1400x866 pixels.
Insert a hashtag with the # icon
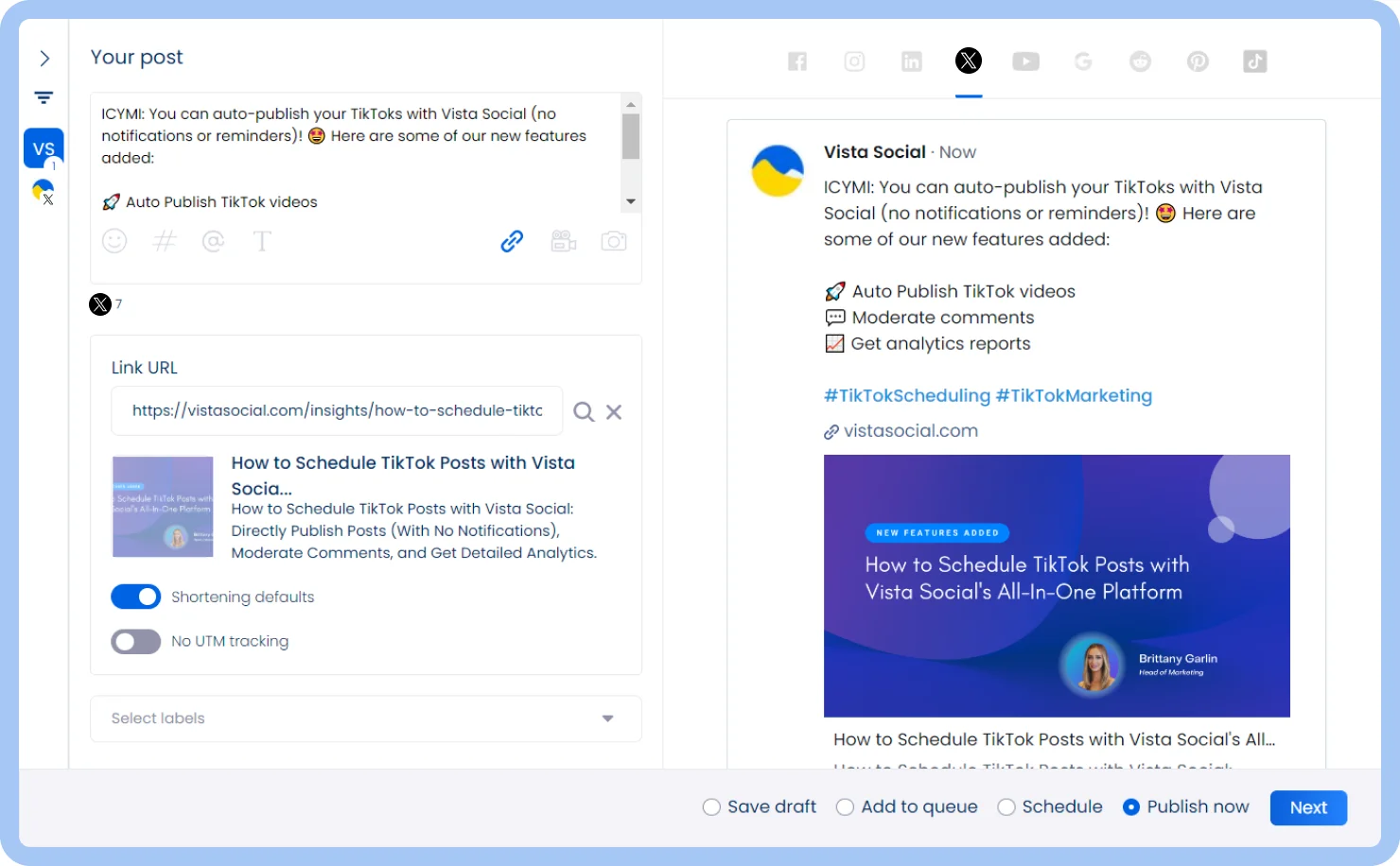click(x=165, y=241)
